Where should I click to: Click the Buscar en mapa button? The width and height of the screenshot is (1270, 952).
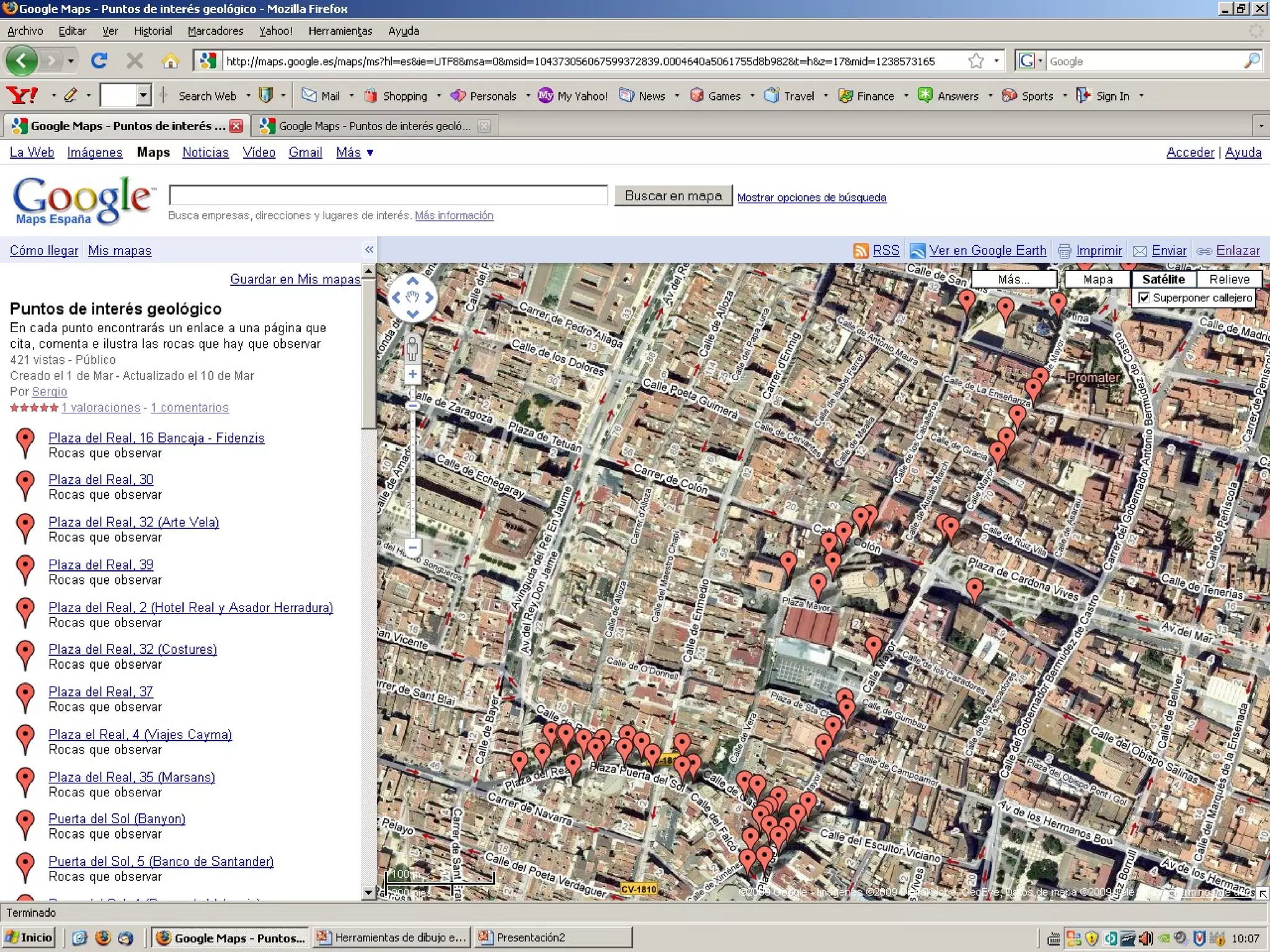(673, 196)
